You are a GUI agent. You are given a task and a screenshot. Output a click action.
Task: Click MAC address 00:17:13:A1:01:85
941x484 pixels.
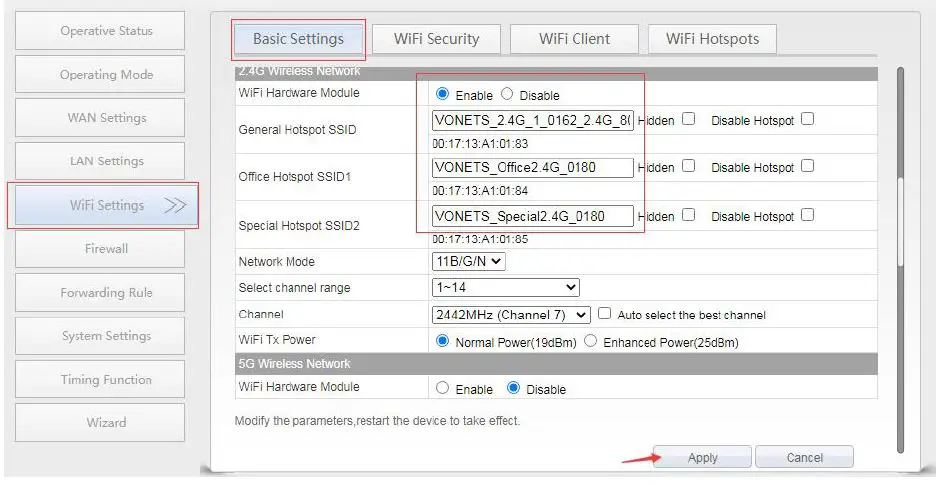click(480, 239)
